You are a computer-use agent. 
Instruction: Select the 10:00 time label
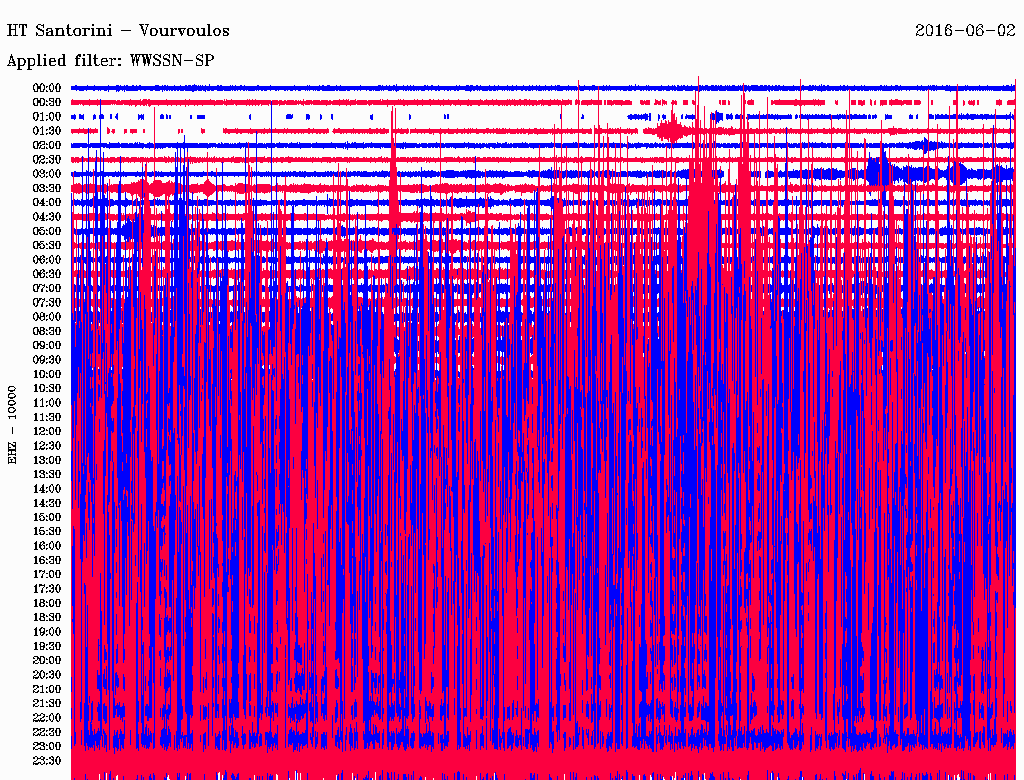pyautogui.click(x=47, y=374)
